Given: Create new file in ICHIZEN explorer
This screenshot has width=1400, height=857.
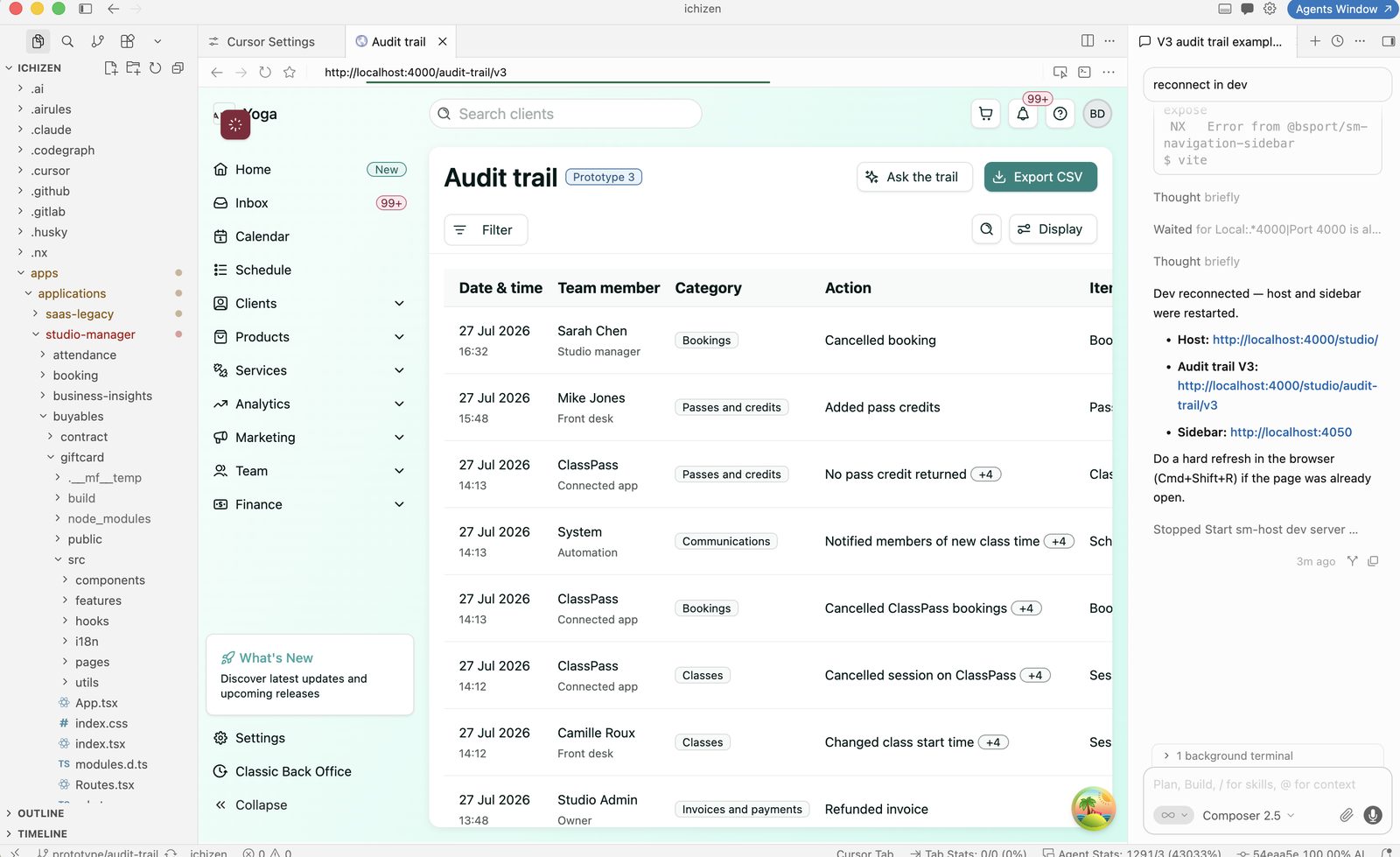Looking at the screenshot, I should (110, 67).
